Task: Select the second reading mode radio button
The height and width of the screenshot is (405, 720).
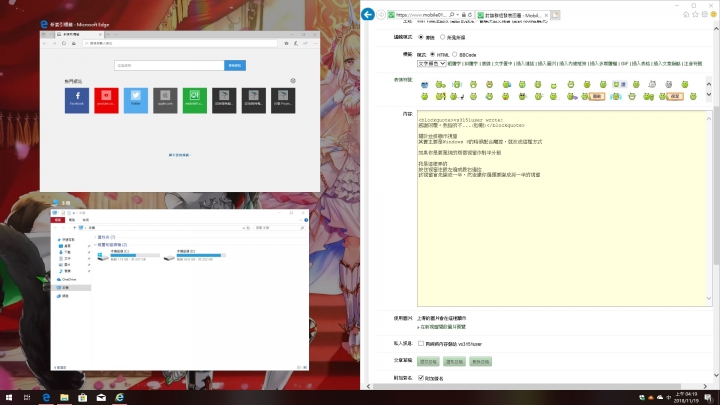Action: [443, 37]
